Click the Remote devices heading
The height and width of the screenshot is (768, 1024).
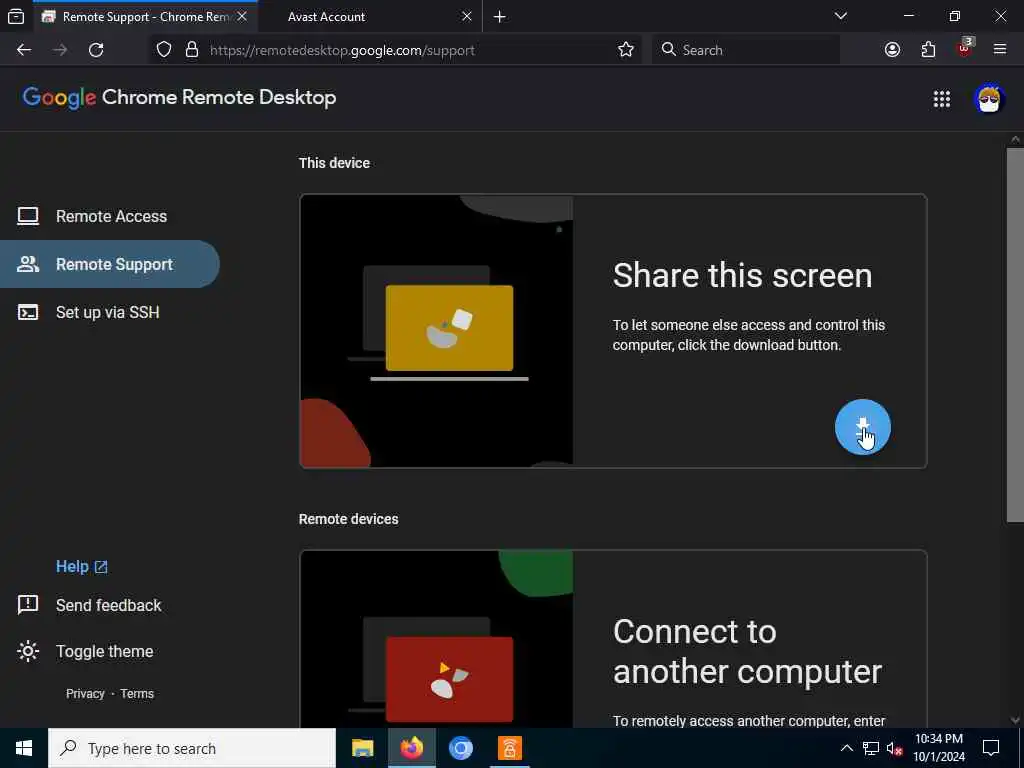[348, 519]
